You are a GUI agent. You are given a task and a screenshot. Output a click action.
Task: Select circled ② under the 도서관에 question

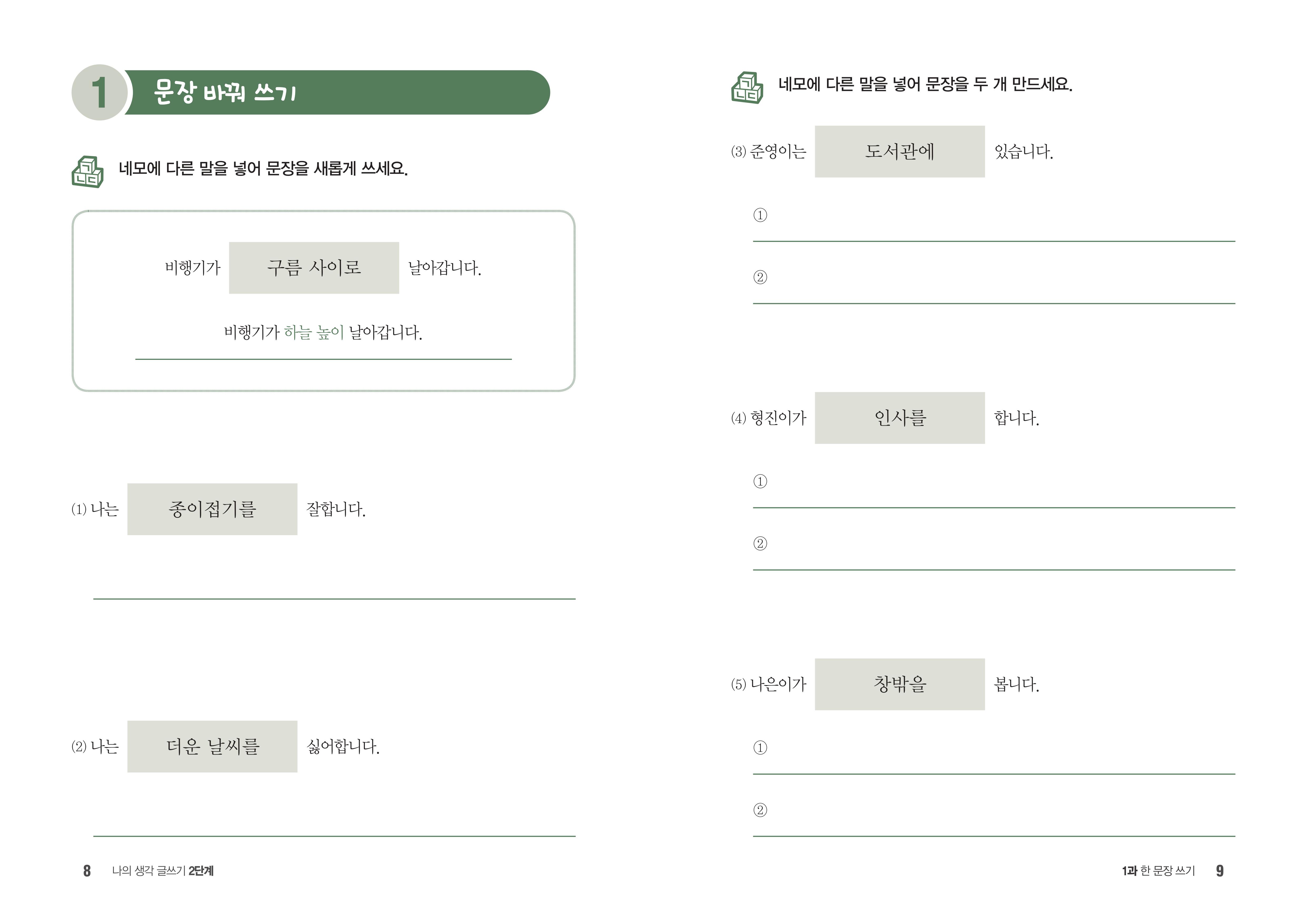[760, 278]
